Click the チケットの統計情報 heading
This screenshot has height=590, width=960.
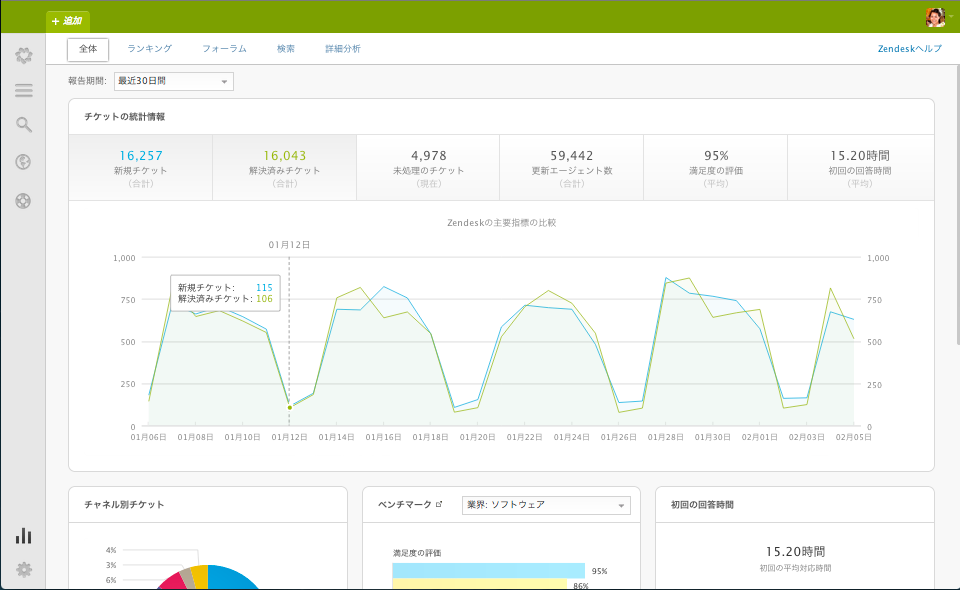[124, 117]
